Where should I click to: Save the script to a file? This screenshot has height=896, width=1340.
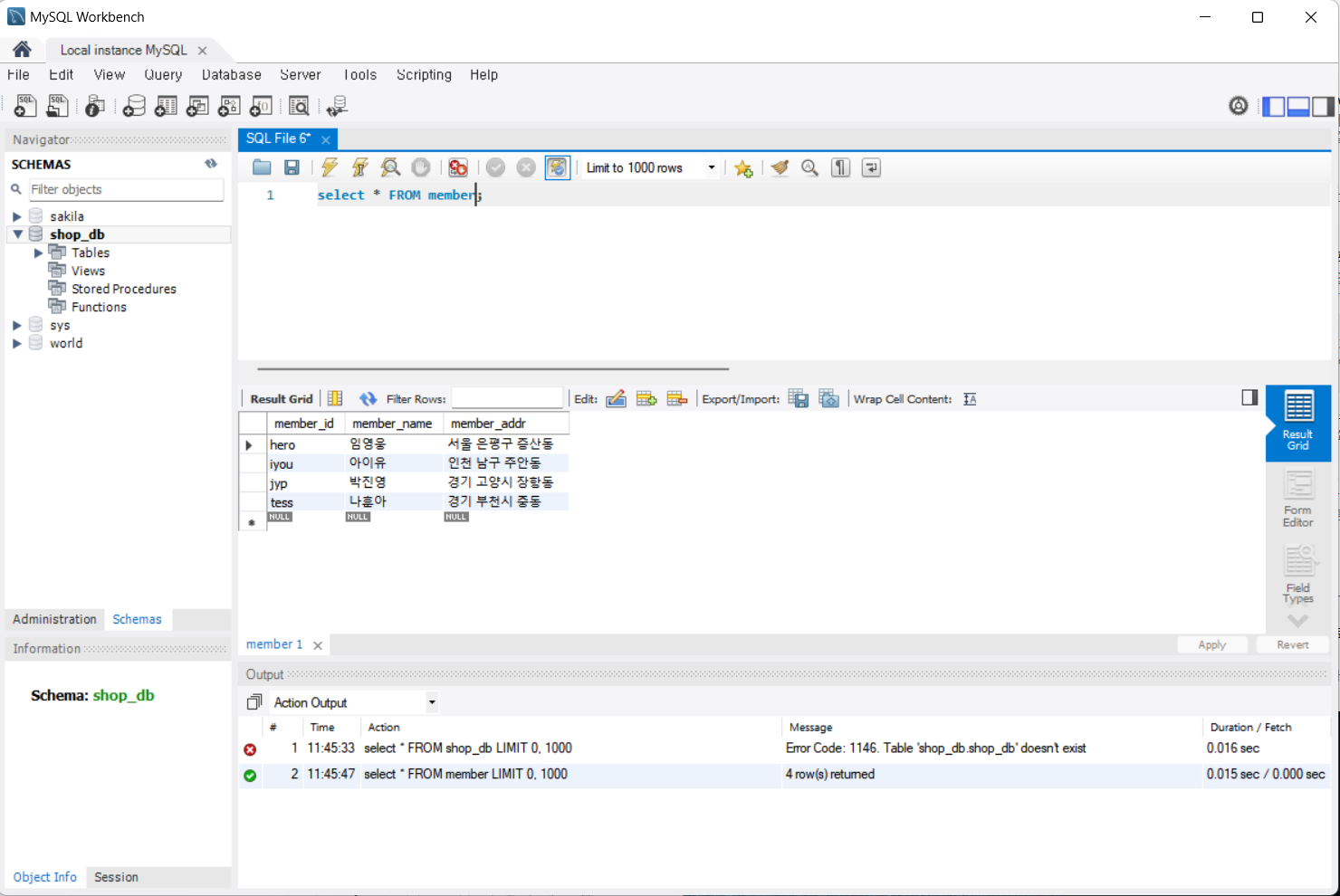[292, 167]
